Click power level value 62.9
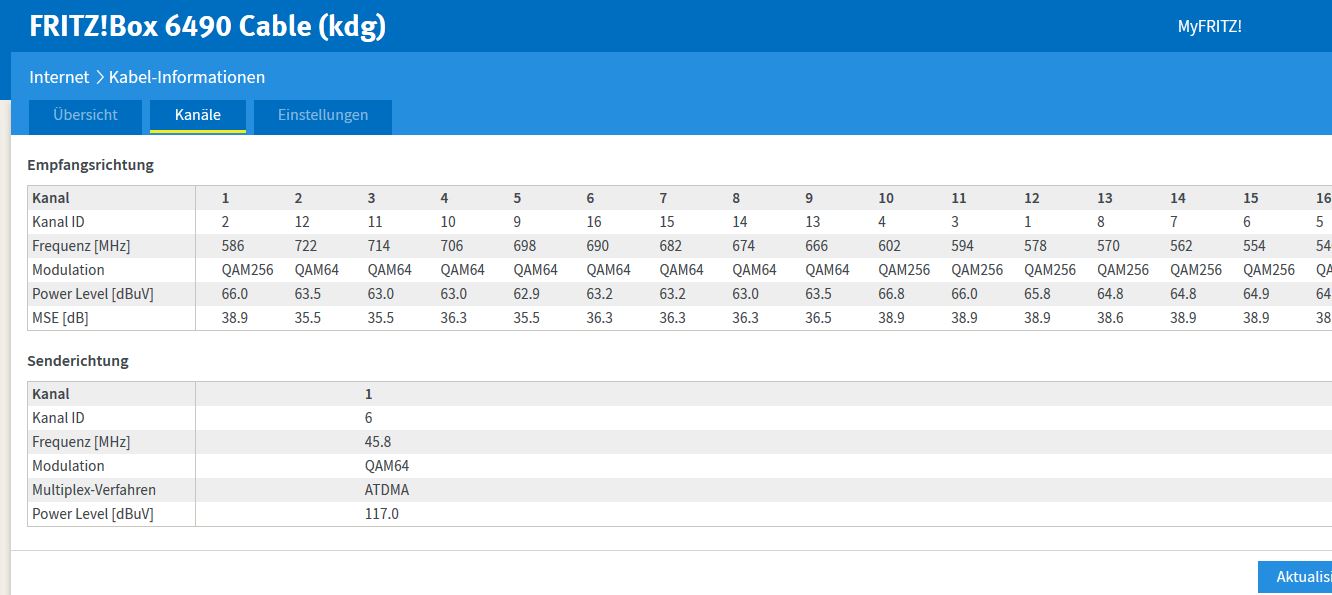The width and height of the screenshot is (1332, 595). click(527, 294)
